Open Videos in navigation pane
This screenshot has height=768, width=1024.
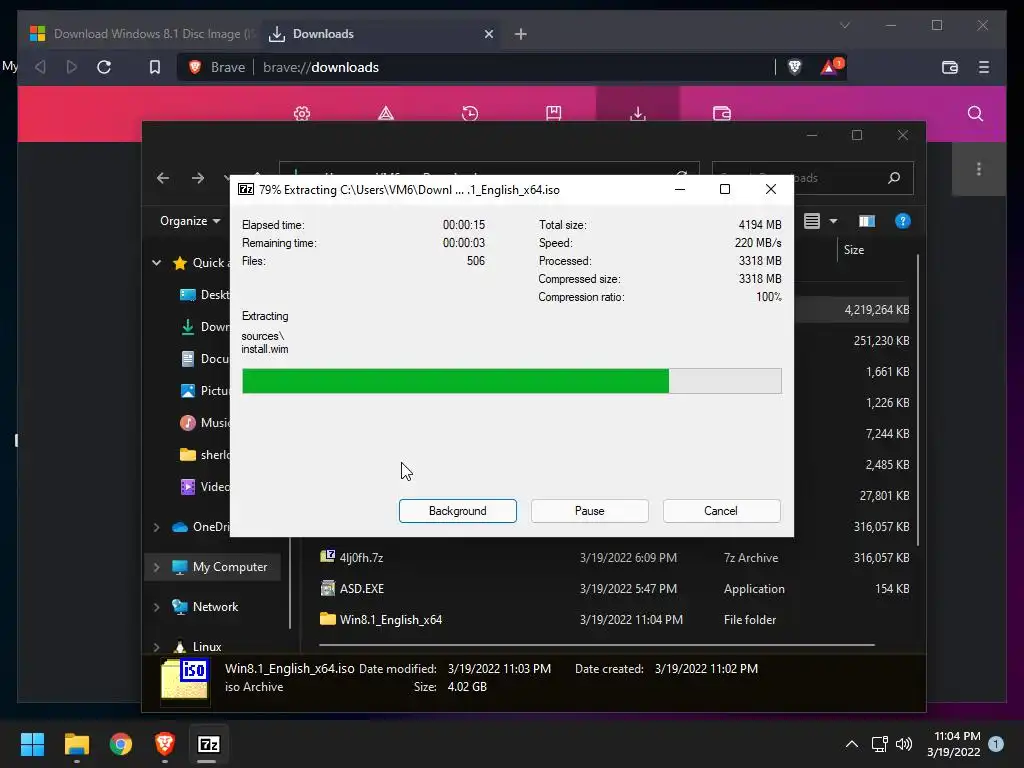pyautogui.click(x=204, y=487)
